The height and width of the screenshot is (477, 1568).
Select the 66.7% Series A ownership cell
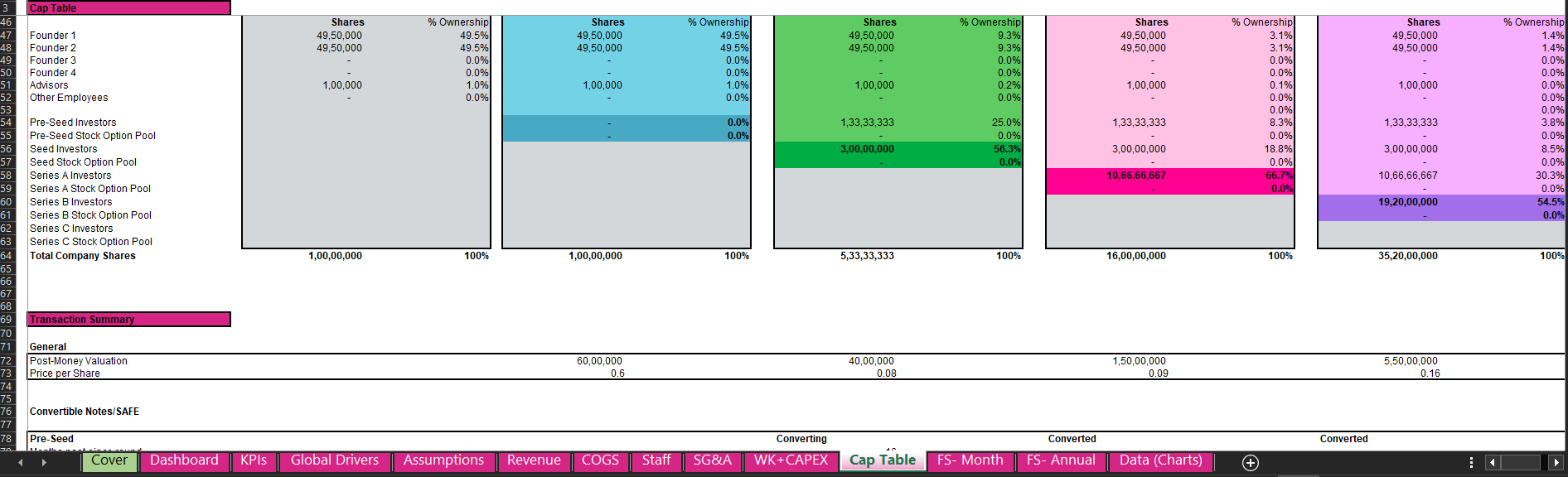pos(1279,176)
